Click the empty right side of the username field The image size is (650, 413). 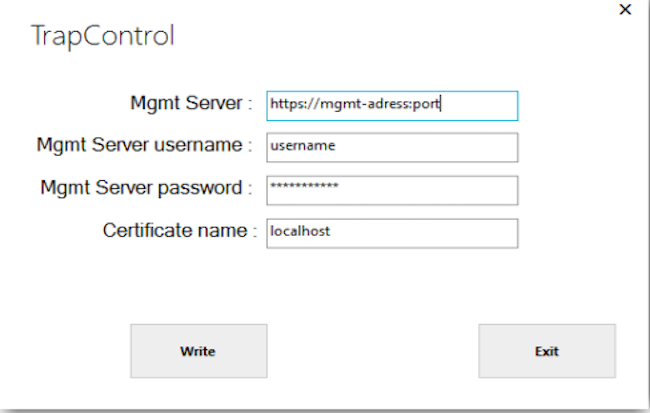point(450,146)
